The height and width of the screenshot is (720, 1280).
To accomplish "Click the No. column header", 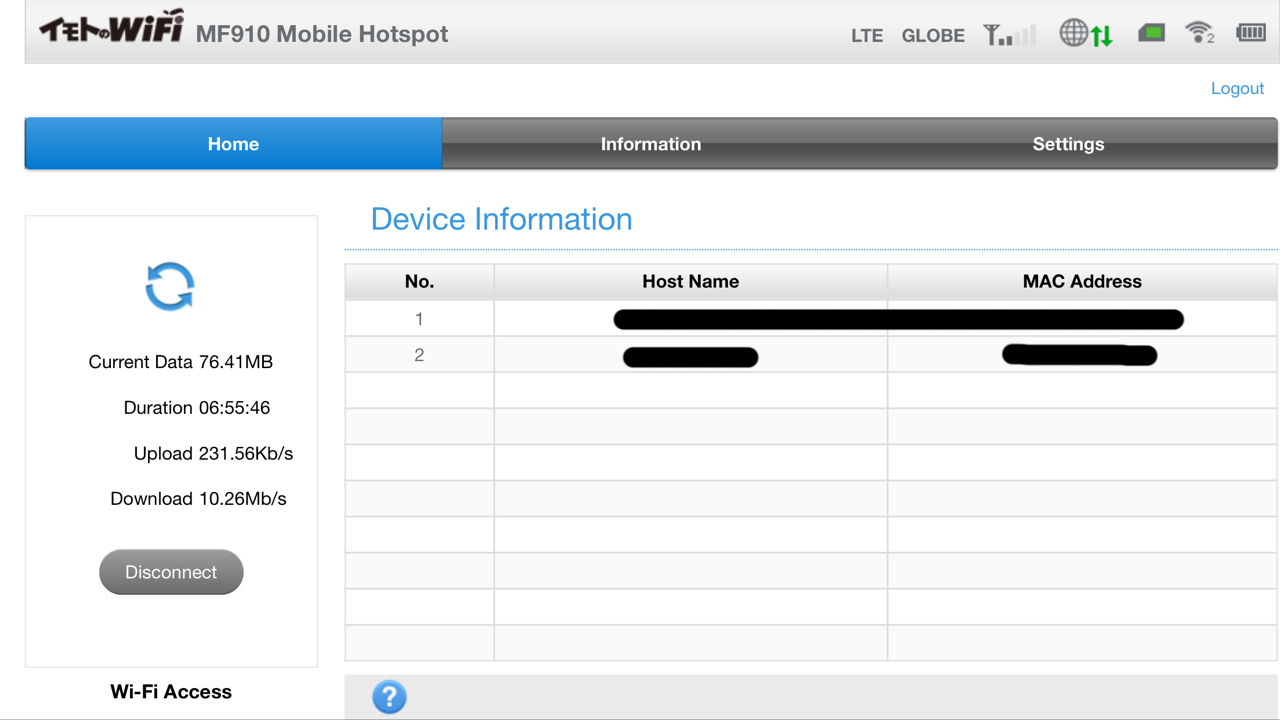I will tap(419, 282).
